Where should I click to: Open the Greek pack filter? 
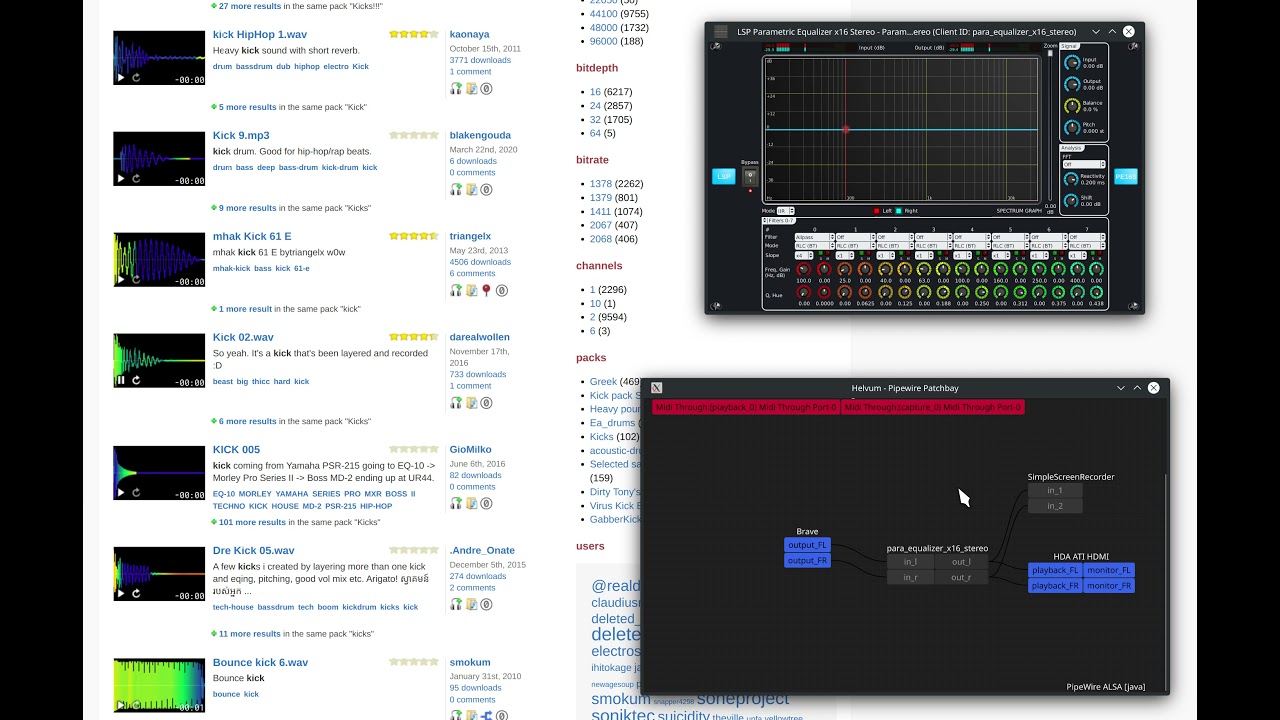[x=603, y=381]
